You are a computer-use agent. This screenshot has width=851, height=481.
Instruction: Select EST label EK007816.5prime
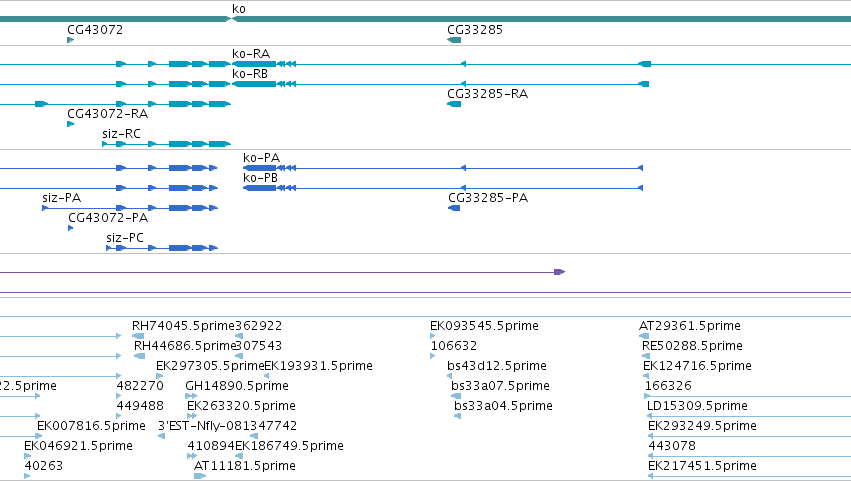tap(91, 426)
